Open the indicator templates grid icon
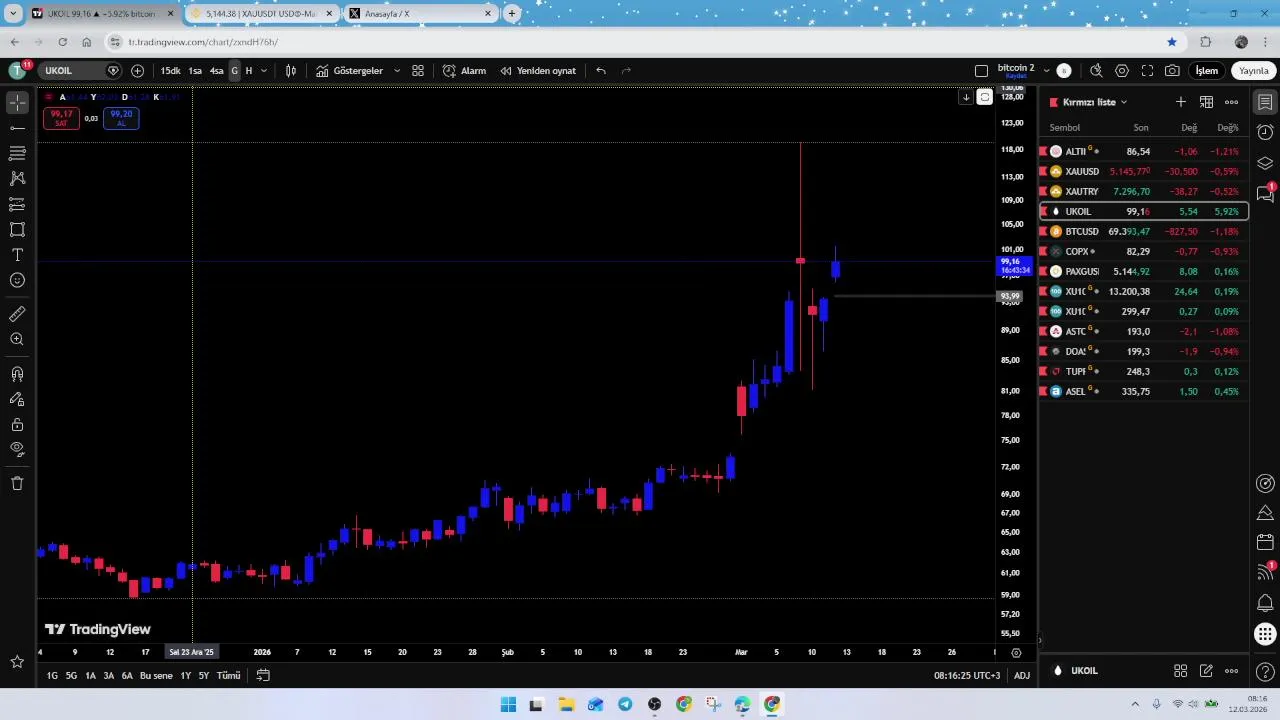Viewport: 1280px width, 720px height. click(x=418, y=71)
